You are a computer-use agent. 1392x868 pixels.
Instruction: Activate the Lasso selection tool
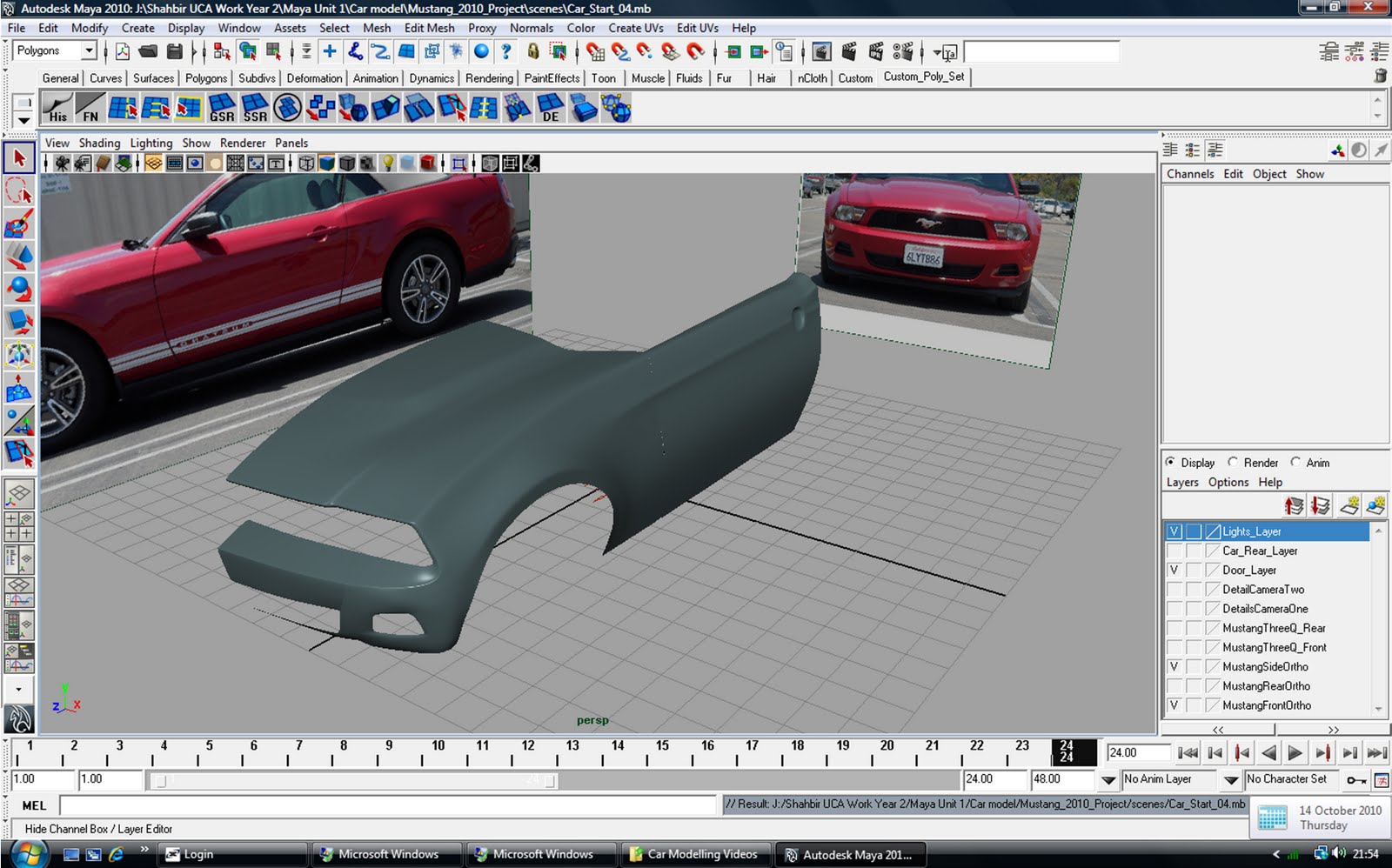tap(19, 190)
